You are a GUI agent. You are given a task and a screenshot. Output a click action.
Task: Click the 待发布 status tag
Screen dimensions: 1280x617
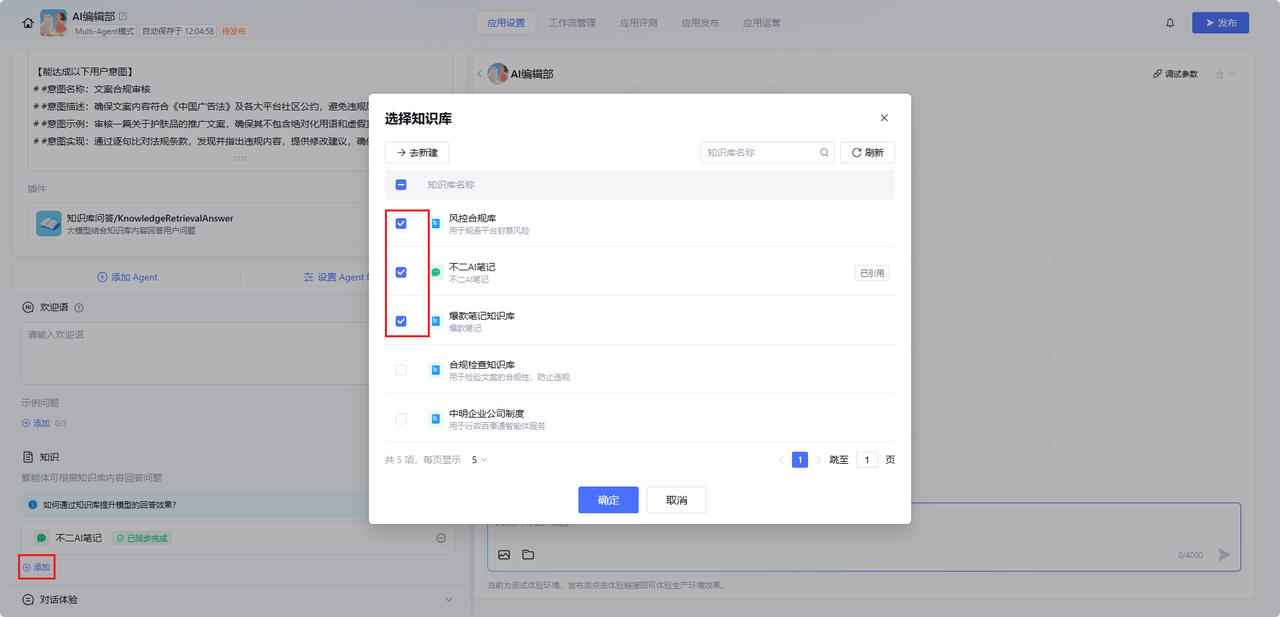pyautogui.click(x=233, y=31)
